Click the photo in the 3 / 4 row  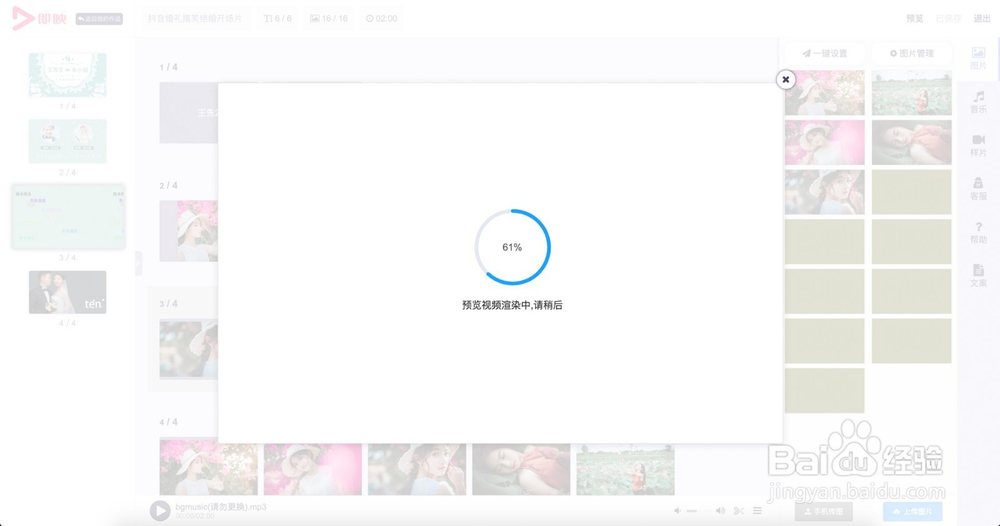tap(189, 349)
